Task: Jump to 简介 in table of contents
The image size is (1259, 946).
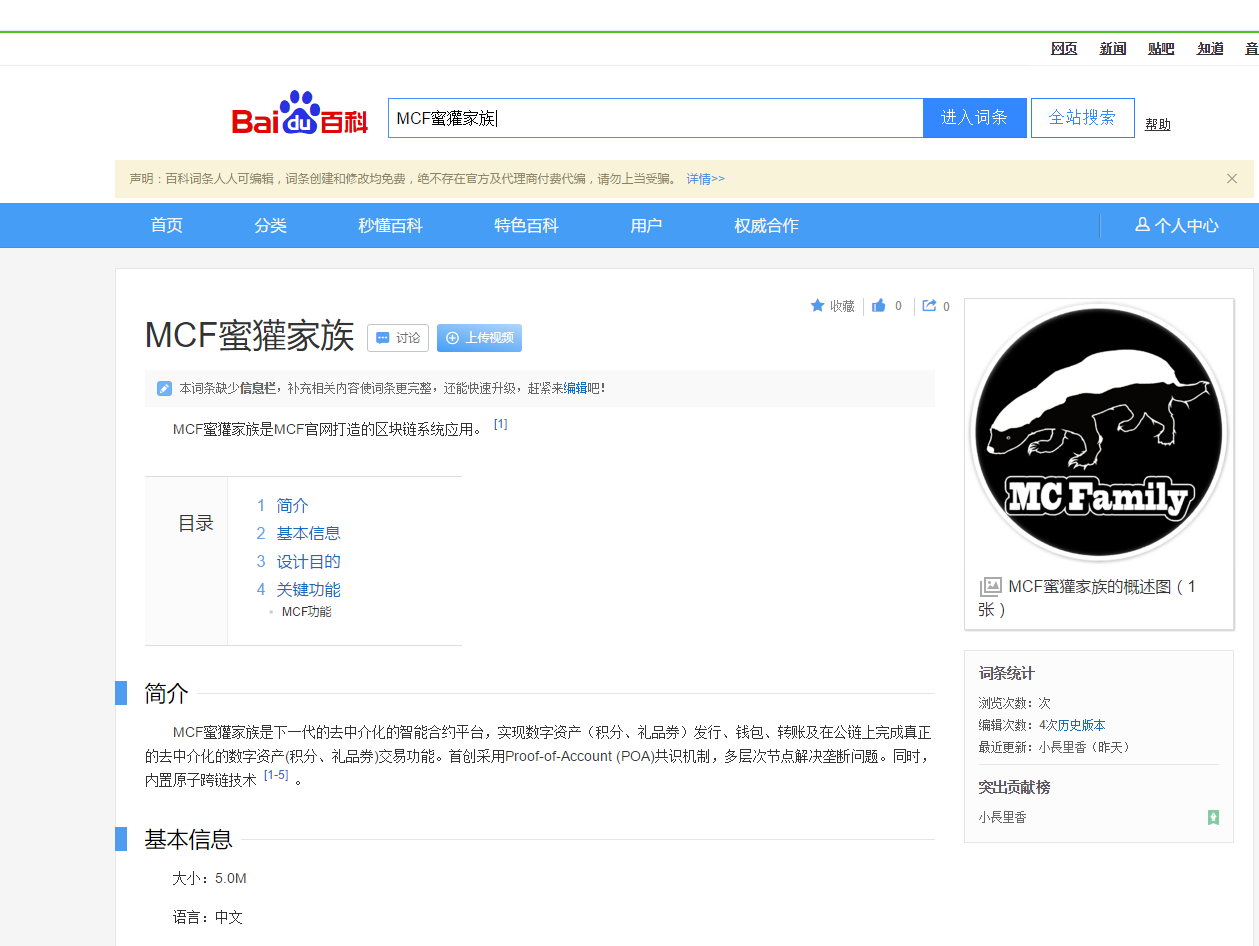Action: (x=292, y=506)
